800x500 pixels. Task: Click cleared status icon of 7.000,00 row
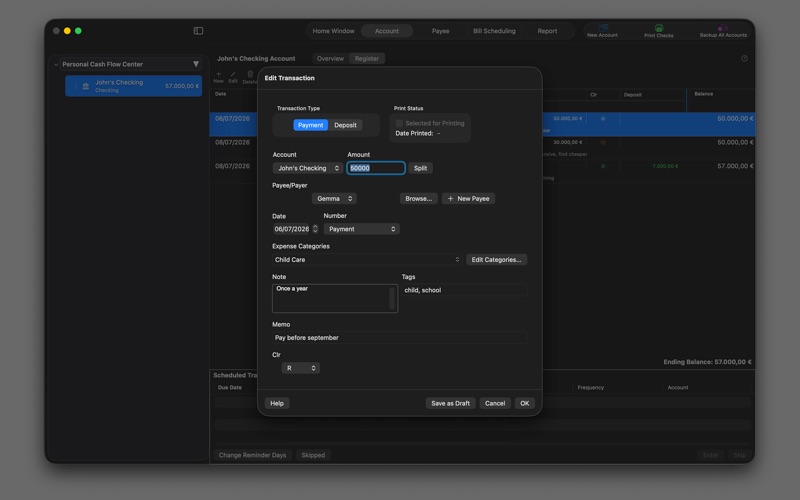point(603,166)
